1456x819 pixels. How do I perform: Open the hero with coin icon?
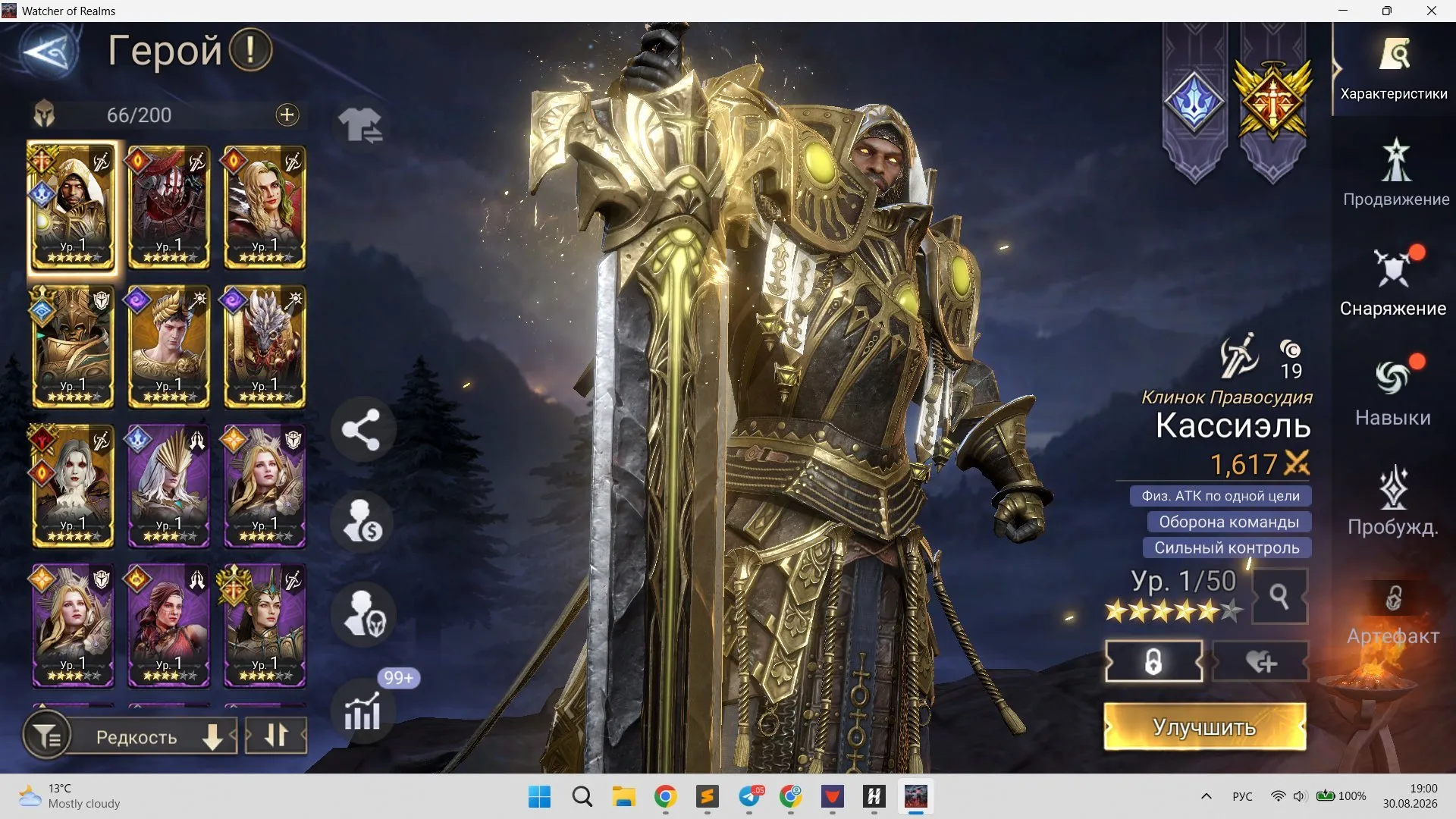pyautogui.click(x=362, y=522)
